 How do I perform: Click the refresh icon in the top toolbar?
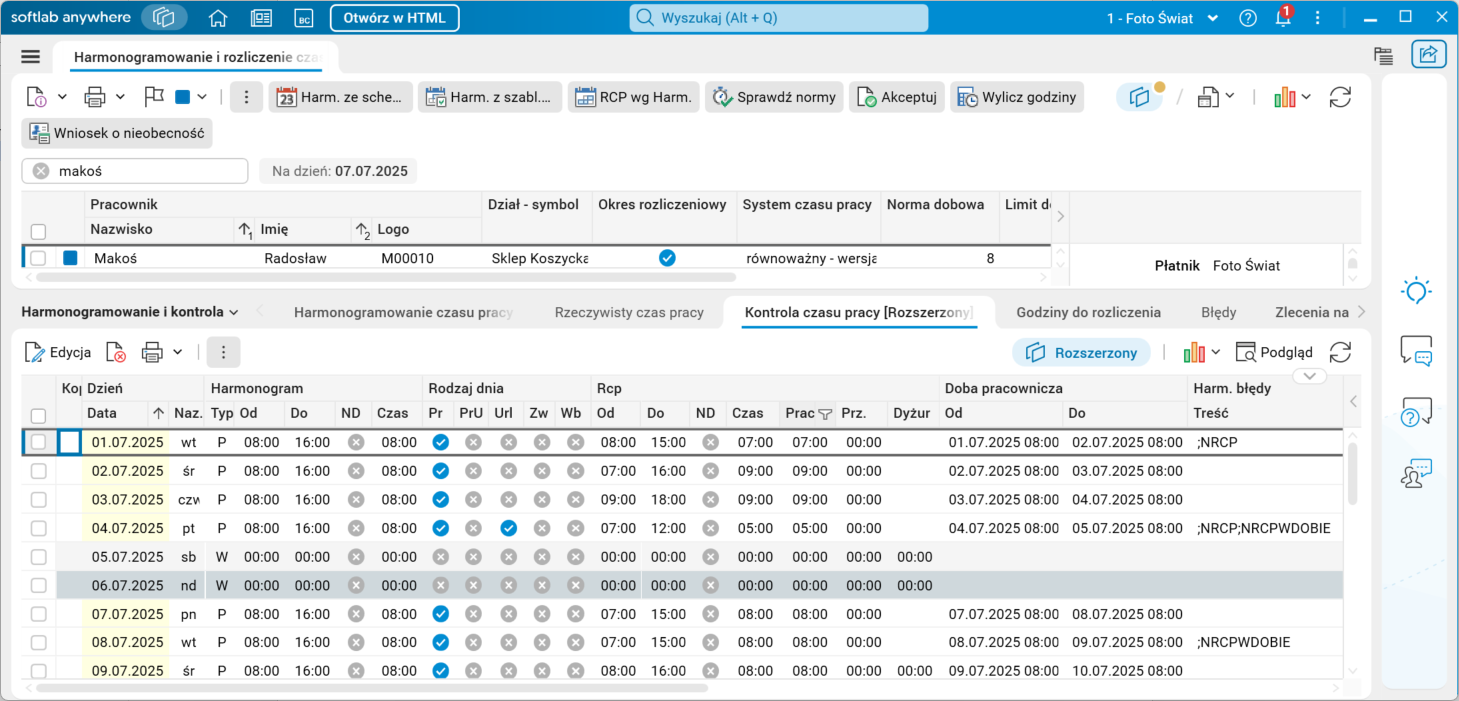pos(1340,97)
